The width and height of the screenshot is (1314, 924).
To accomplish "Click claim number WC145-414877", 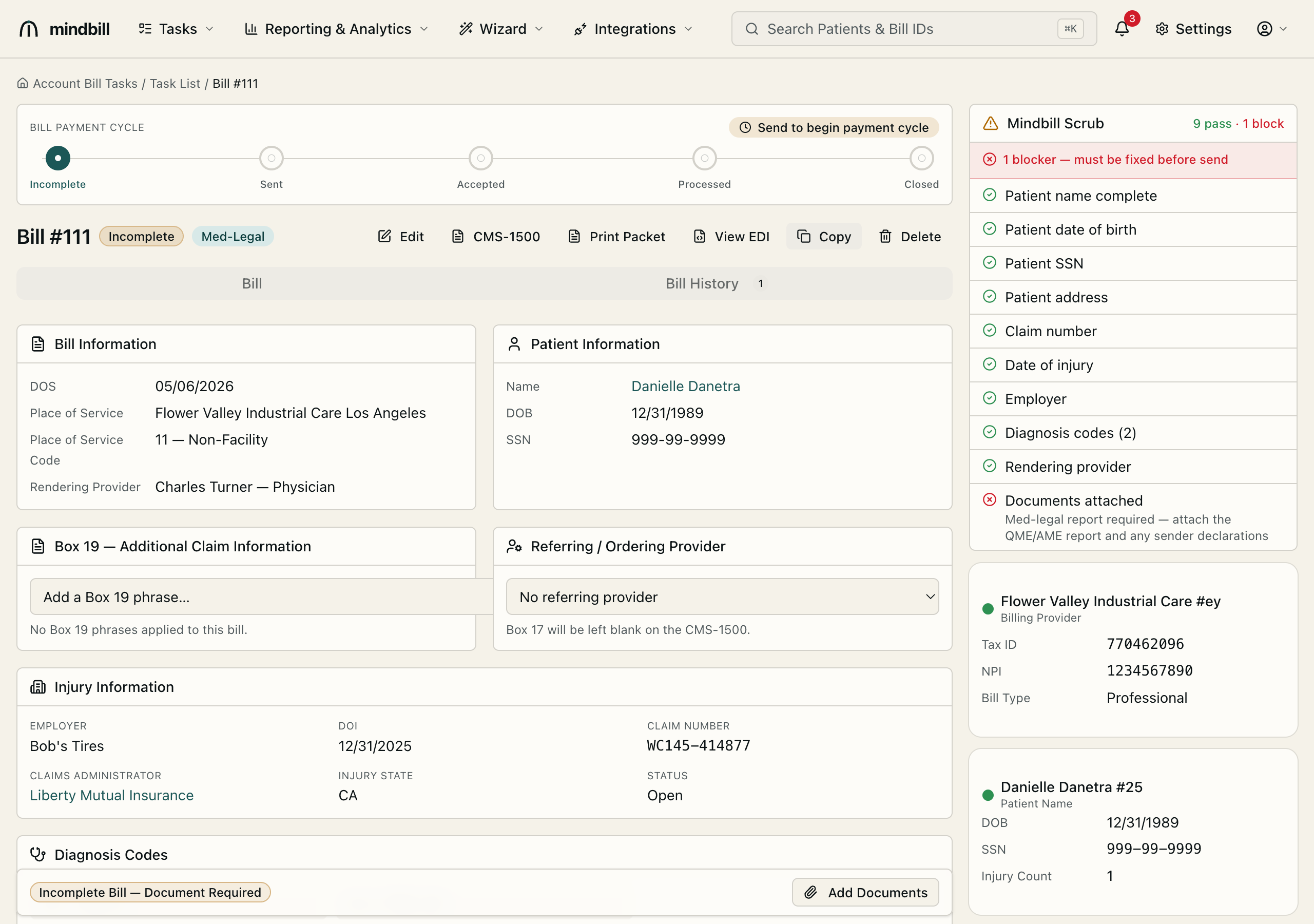I will coord(698,745).
